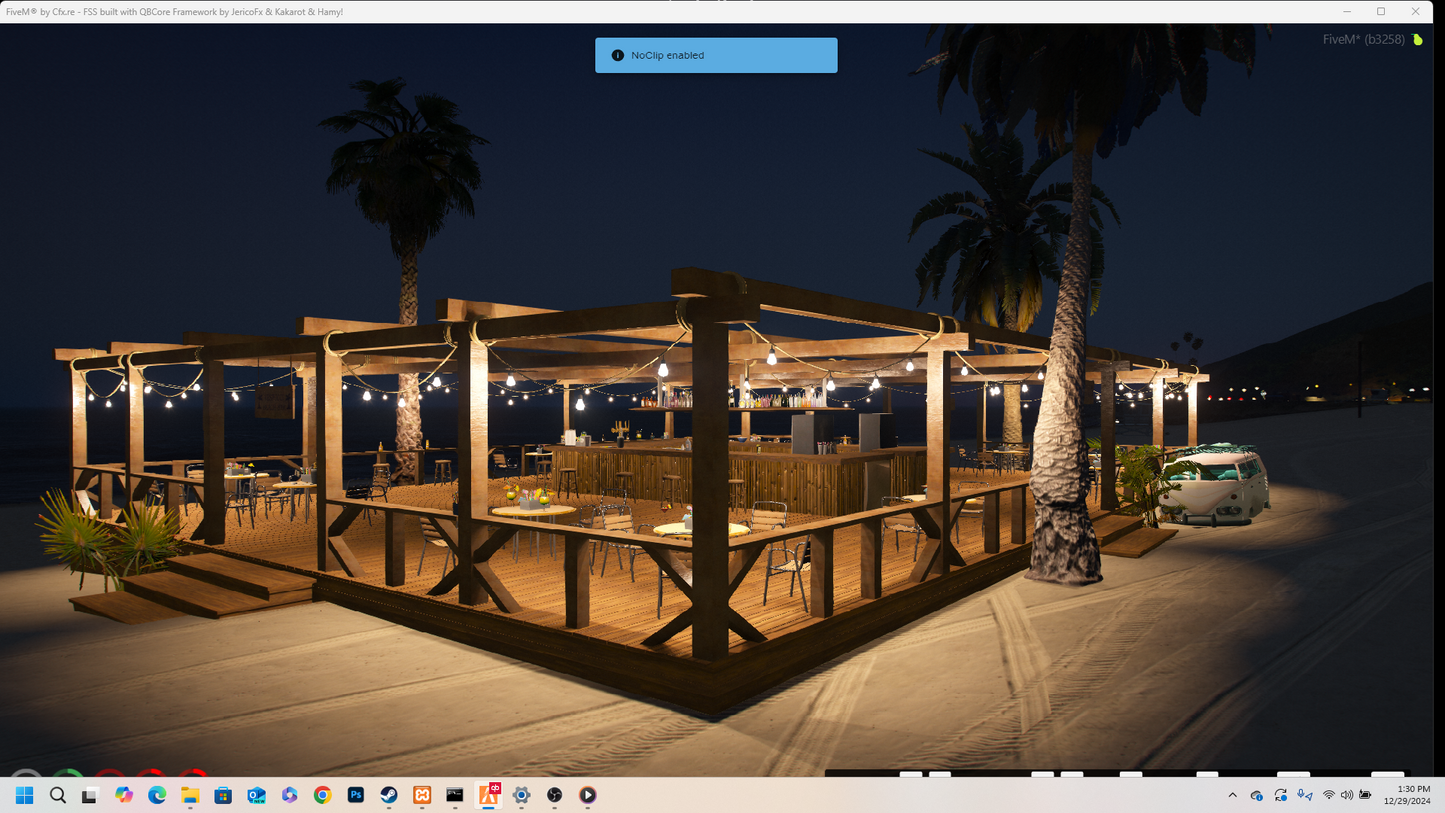Switch to Steam in the taskbar
Image resolution: width=1445 pixels, height=813 pixels.
[389, 795]
